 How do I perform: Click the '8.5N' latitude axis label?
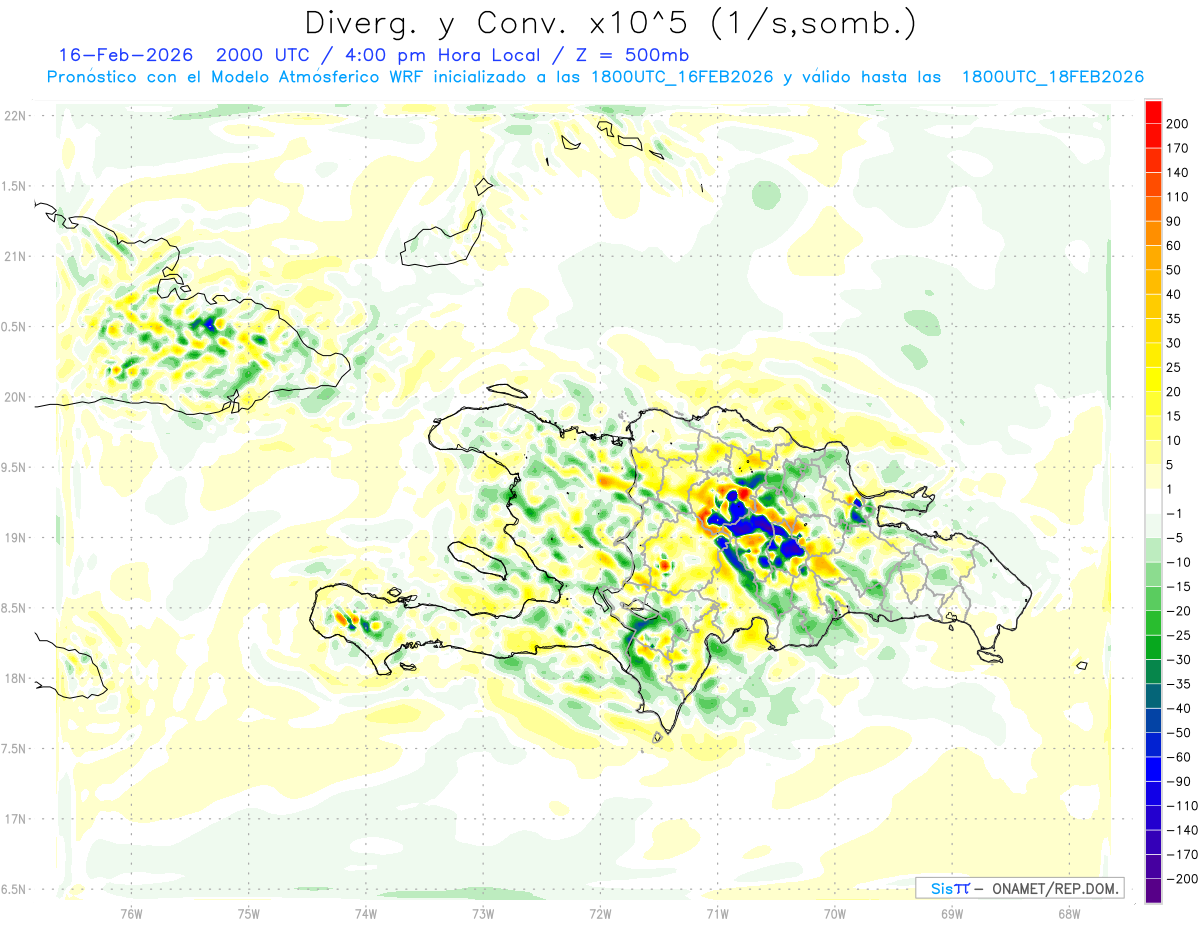pos(15,608)
